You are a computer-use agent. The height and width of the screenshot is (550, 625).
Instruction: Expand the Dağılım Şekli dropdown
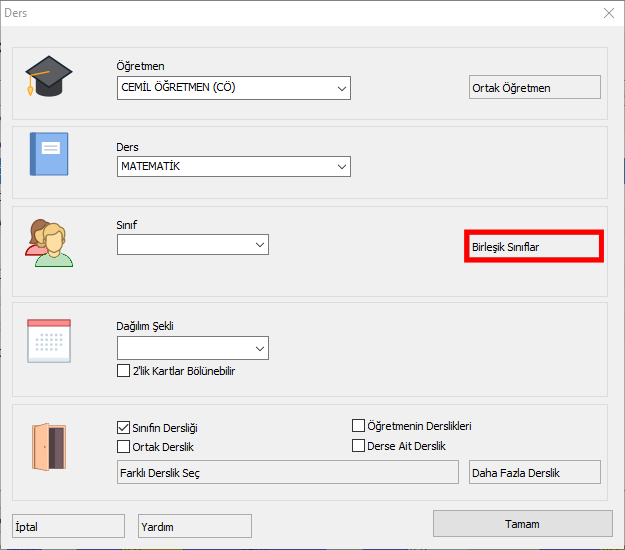point(193,348)
